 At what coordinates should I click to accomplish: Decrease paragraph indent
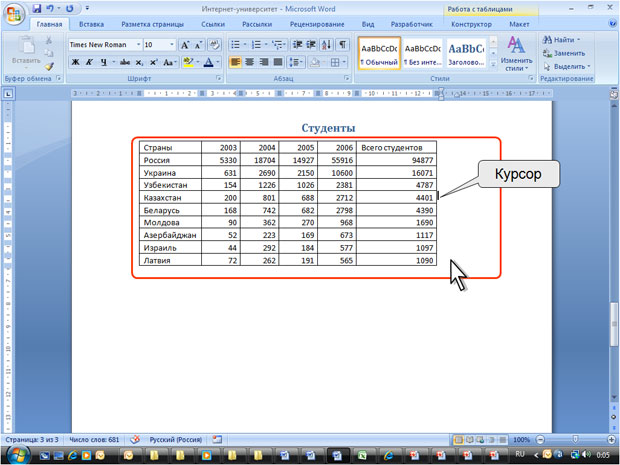tap(297, 45)
